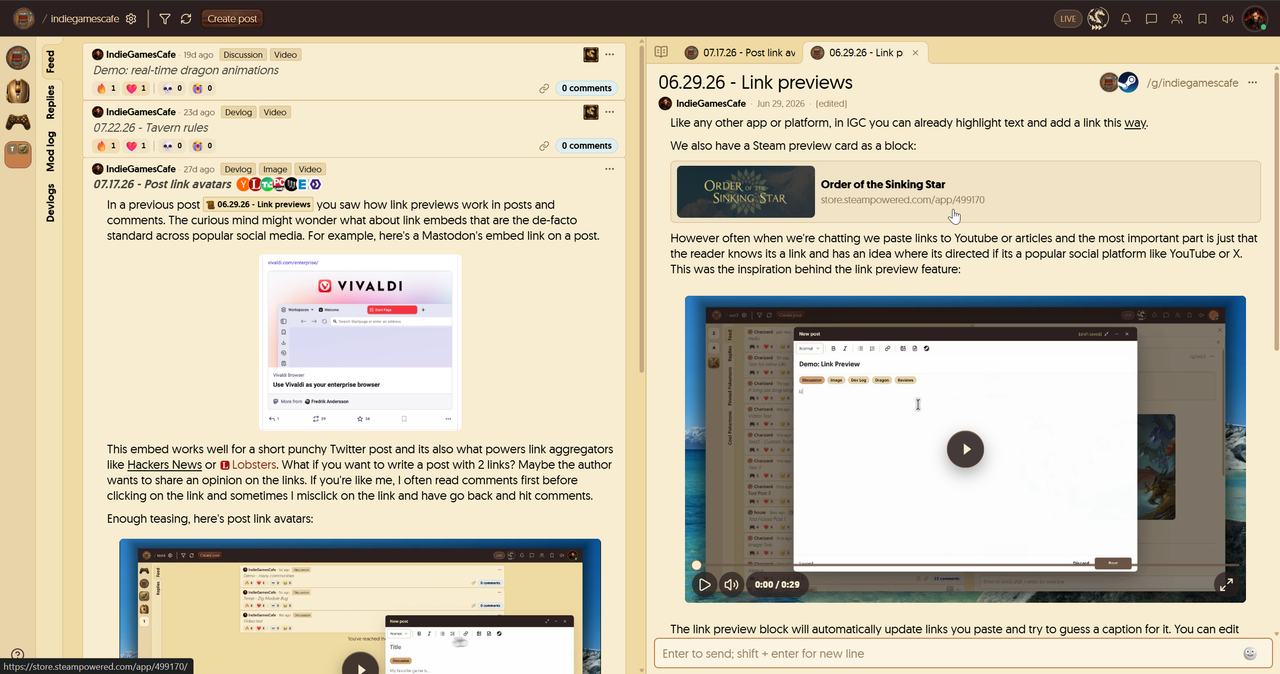Viewport: 1280px width, 674px height.
Task: Click Image tag on Post link avatars post
Action: 275,169
